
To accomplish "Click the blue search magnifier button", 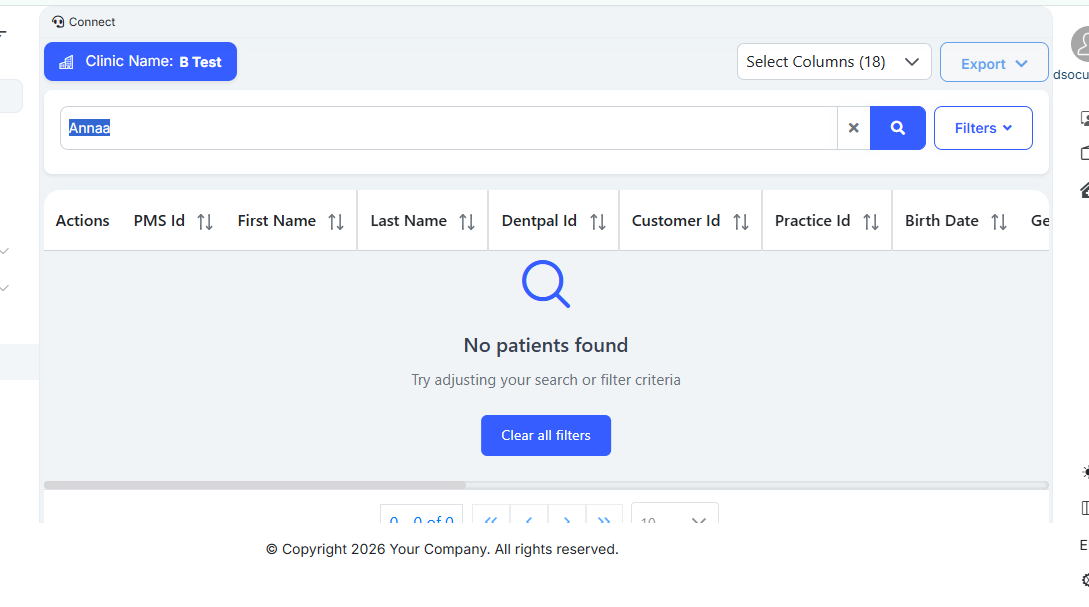I will [897, 128].
